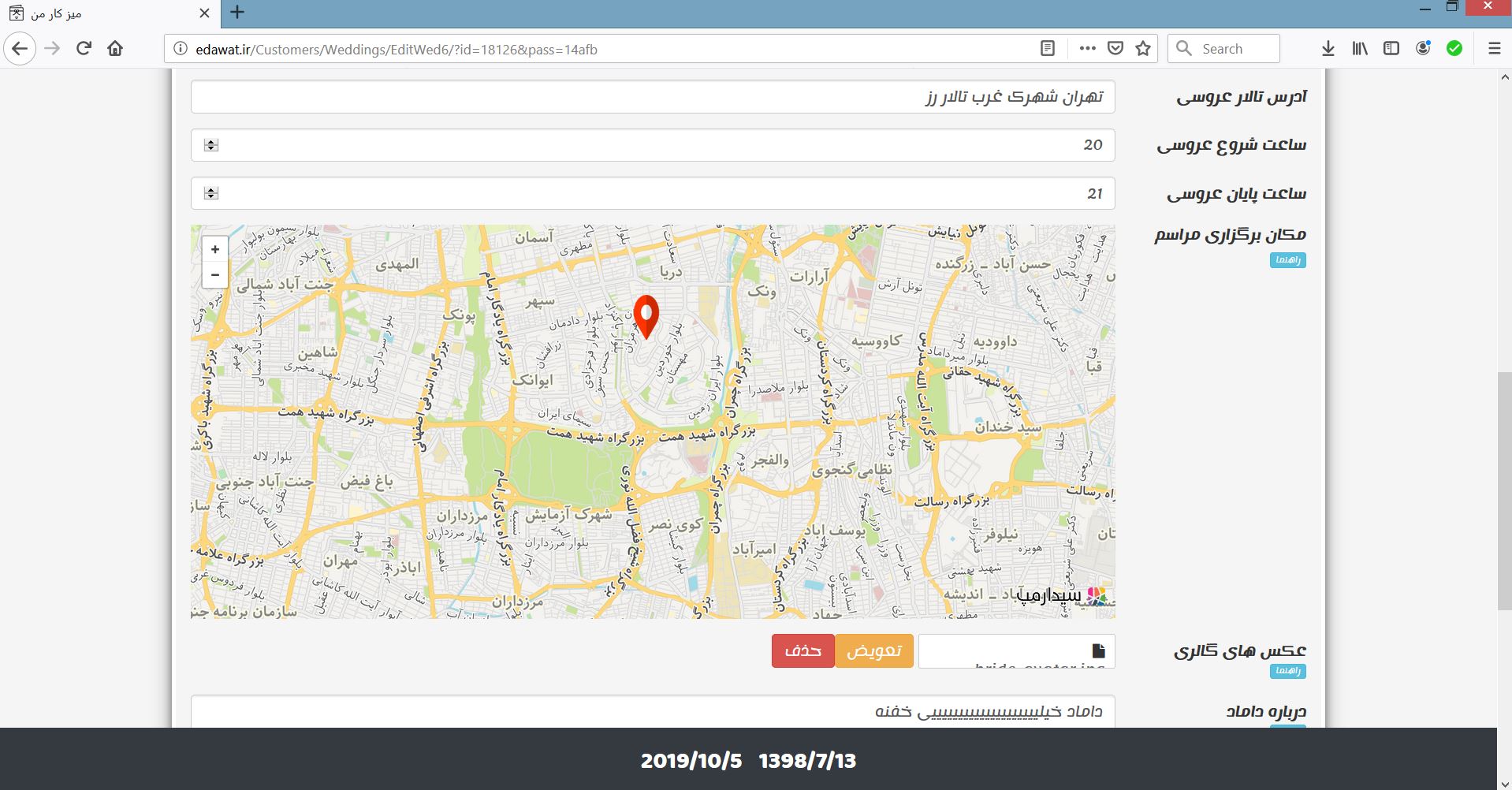Image resolution: width=1512 pixels, height=790 pixels.
Task: Click the 2019/10/5 date in footer
Action: (691, 761)
